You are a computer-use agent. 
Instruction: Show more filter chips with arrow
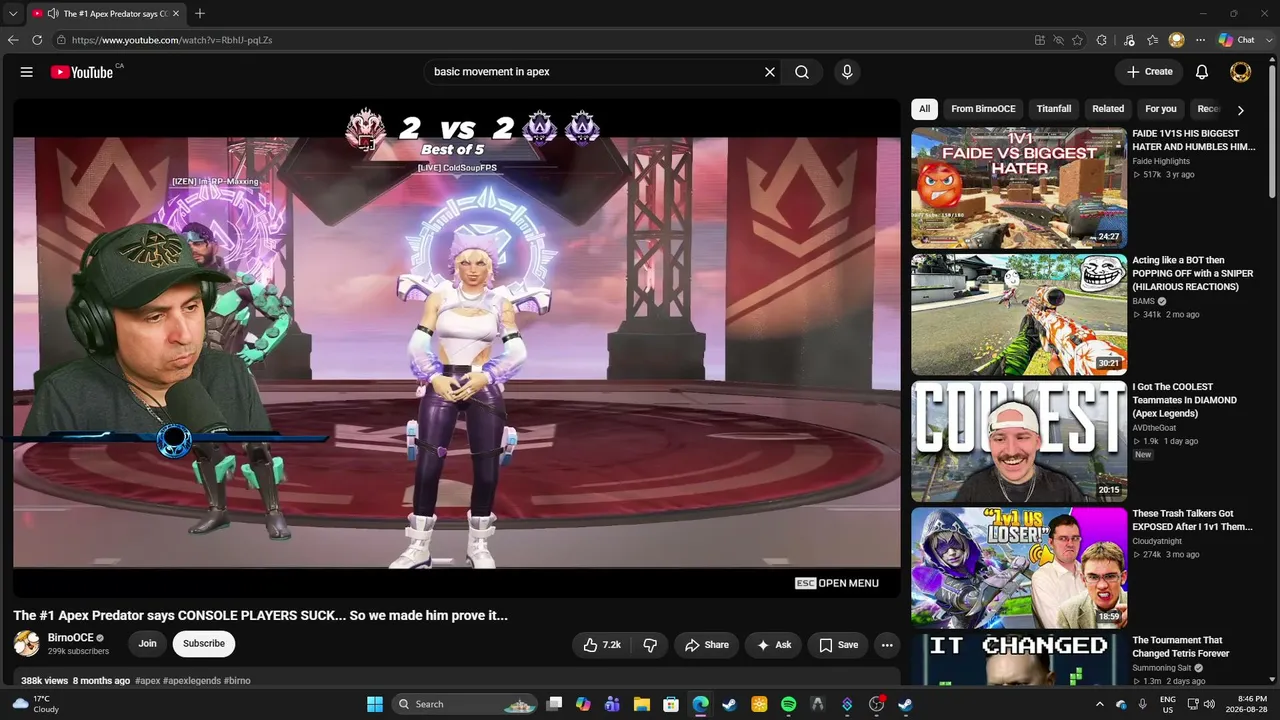click(x=1240, y=110)
